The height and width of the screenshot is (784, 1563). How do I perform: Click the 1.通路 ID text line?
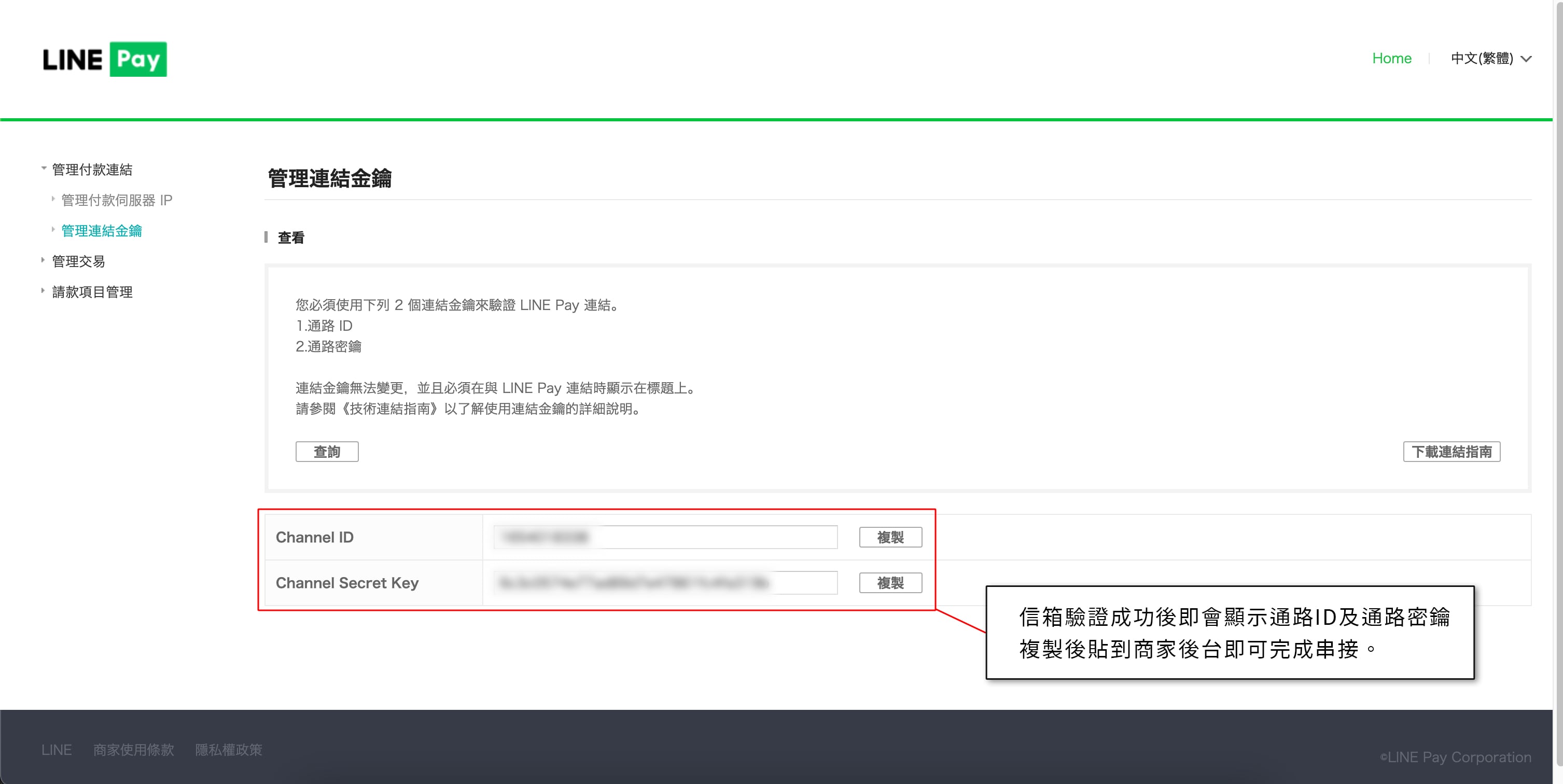(324, 326)
